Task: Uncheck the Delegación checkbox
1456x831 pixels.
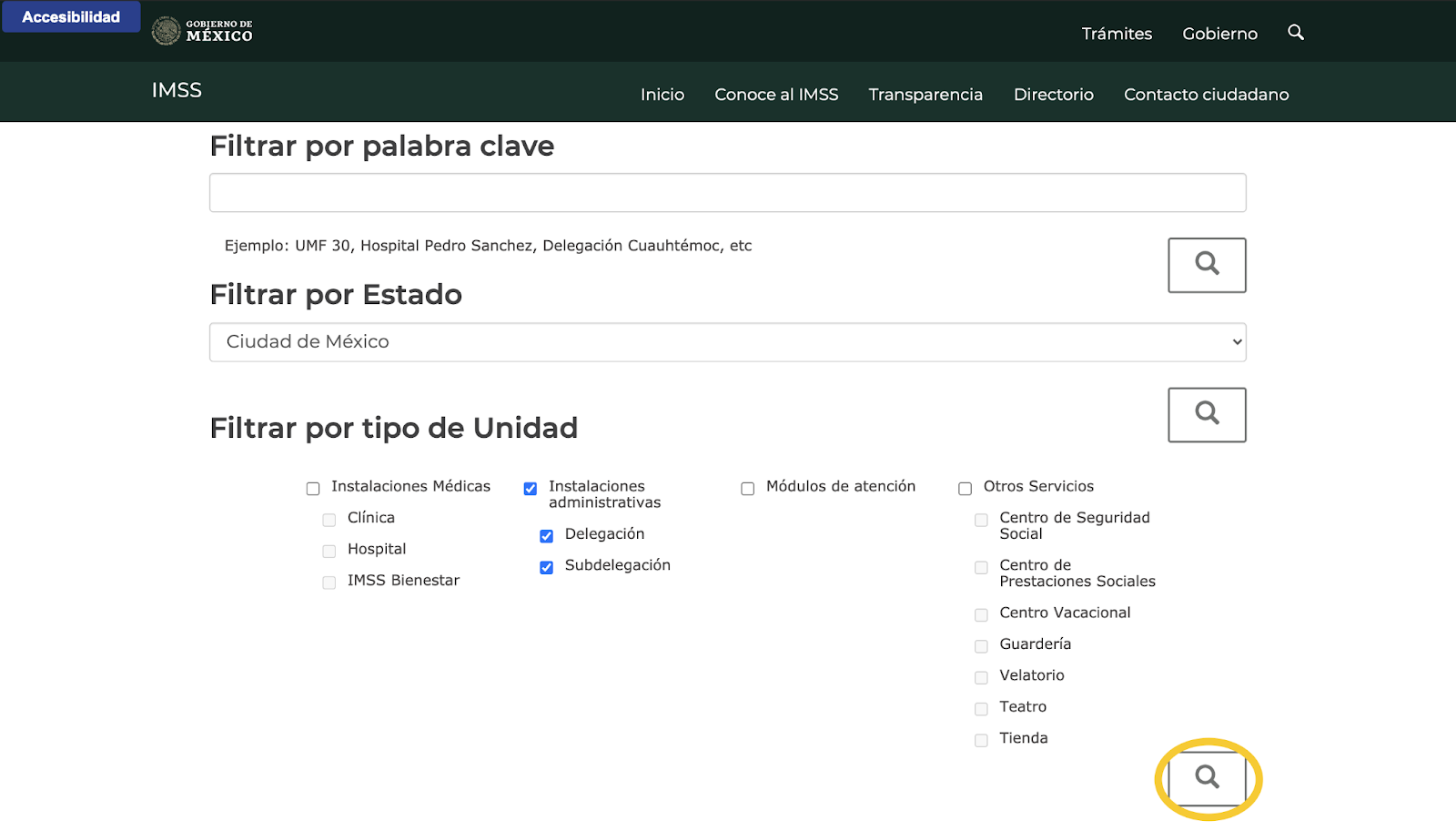Action: click(546, 536)
